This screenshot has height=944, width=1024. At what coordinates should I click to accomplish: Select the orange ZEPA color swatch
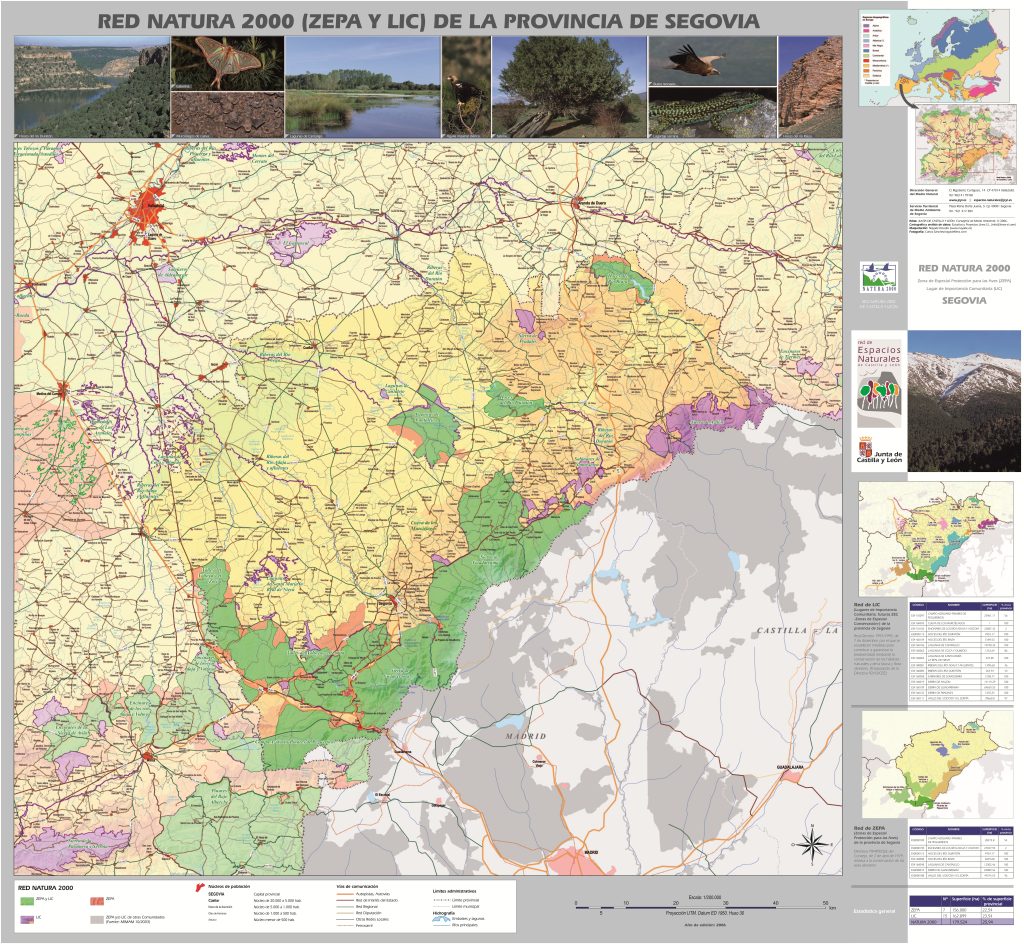pyautogui.click(x=97, y=899)
